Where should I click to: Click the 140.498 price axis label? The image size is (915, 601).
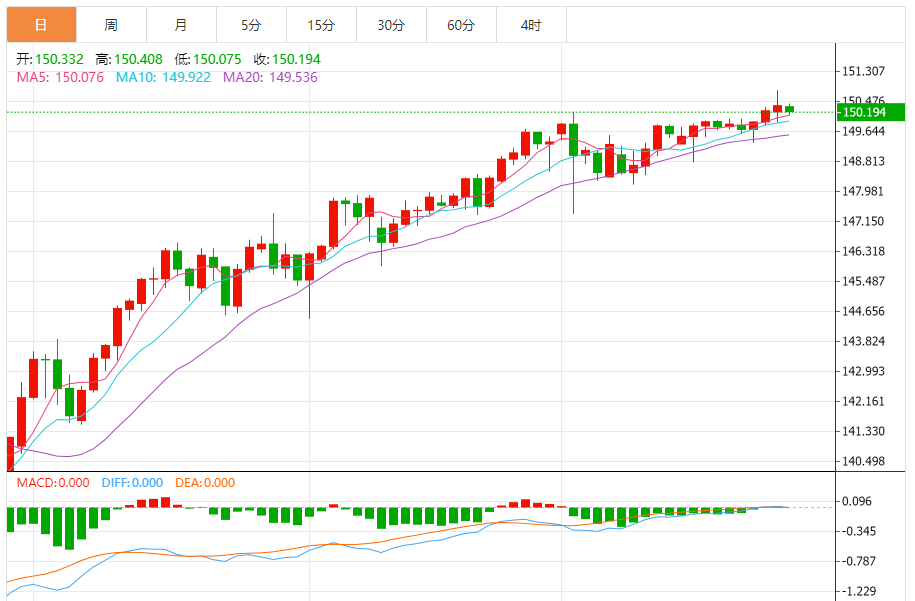point(863,462)
